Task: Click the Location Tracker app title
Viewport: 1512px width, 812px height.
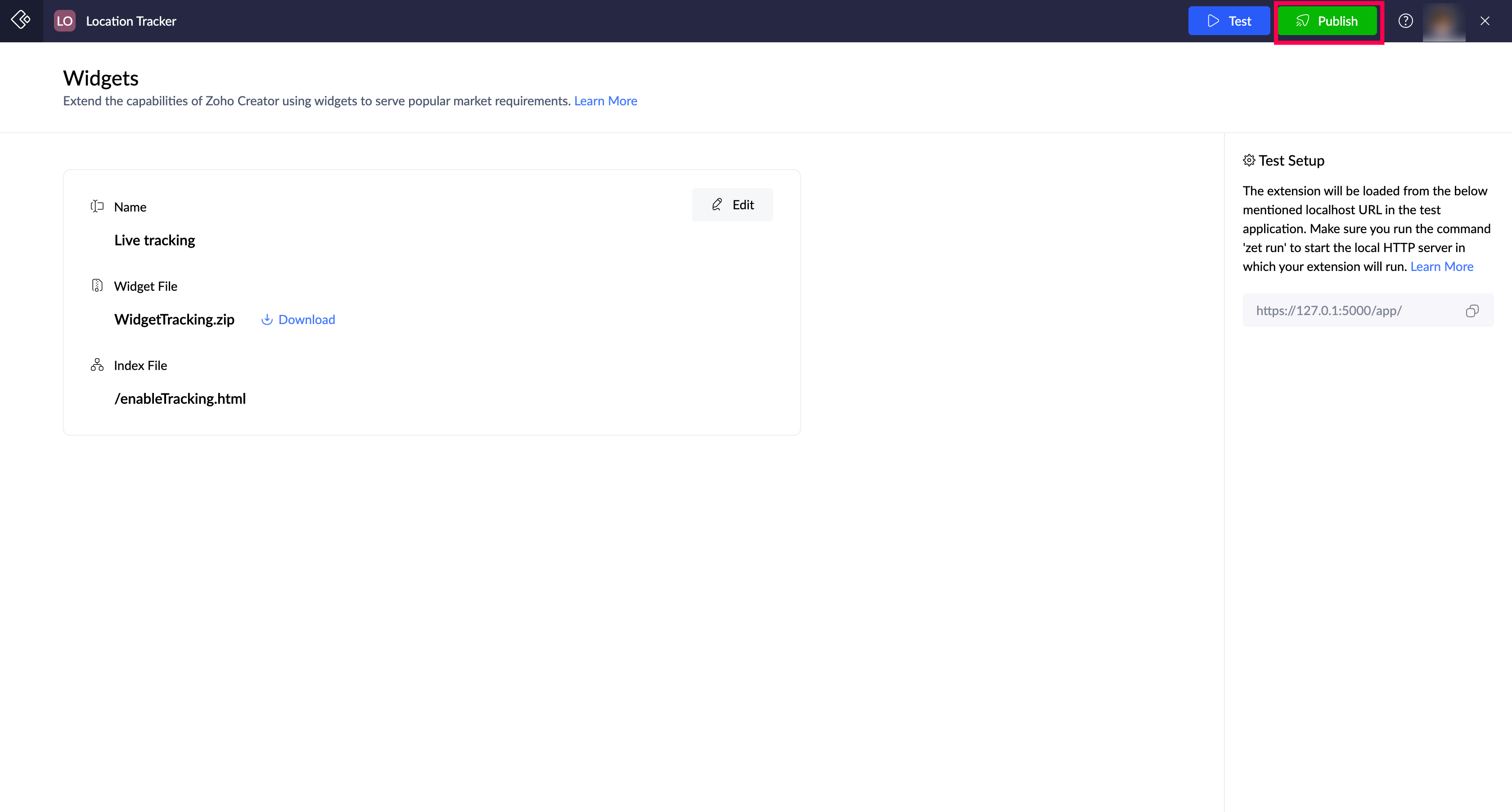Action: [x=131, y=21]
